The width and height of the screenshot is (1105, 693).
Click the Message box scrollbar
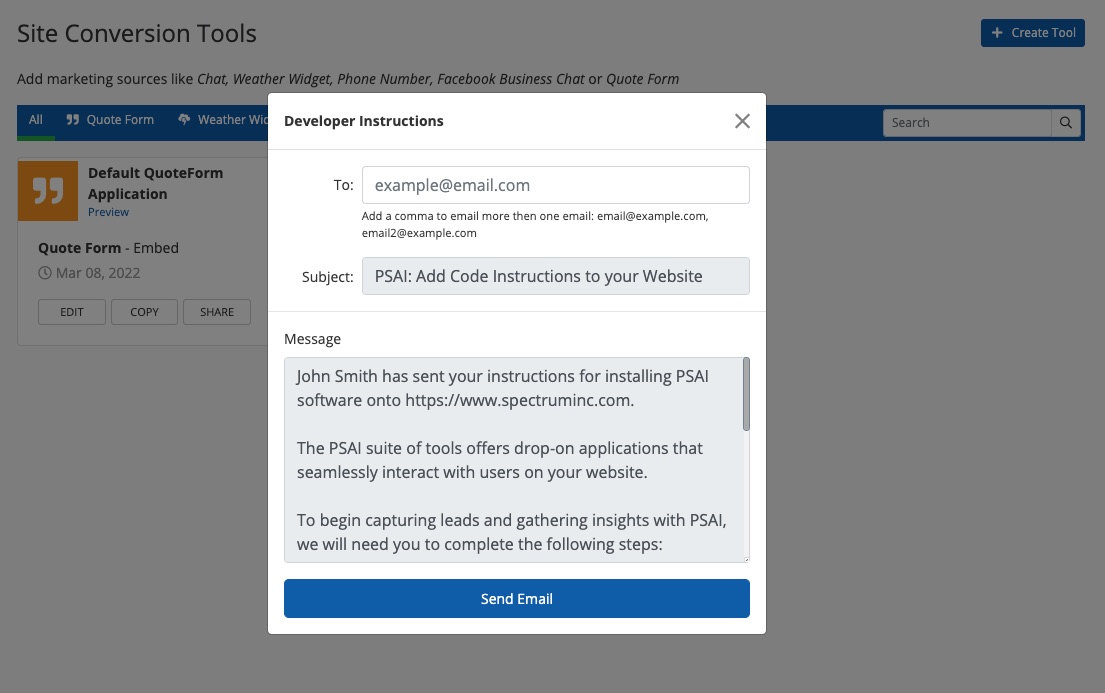tap(746, 395)
